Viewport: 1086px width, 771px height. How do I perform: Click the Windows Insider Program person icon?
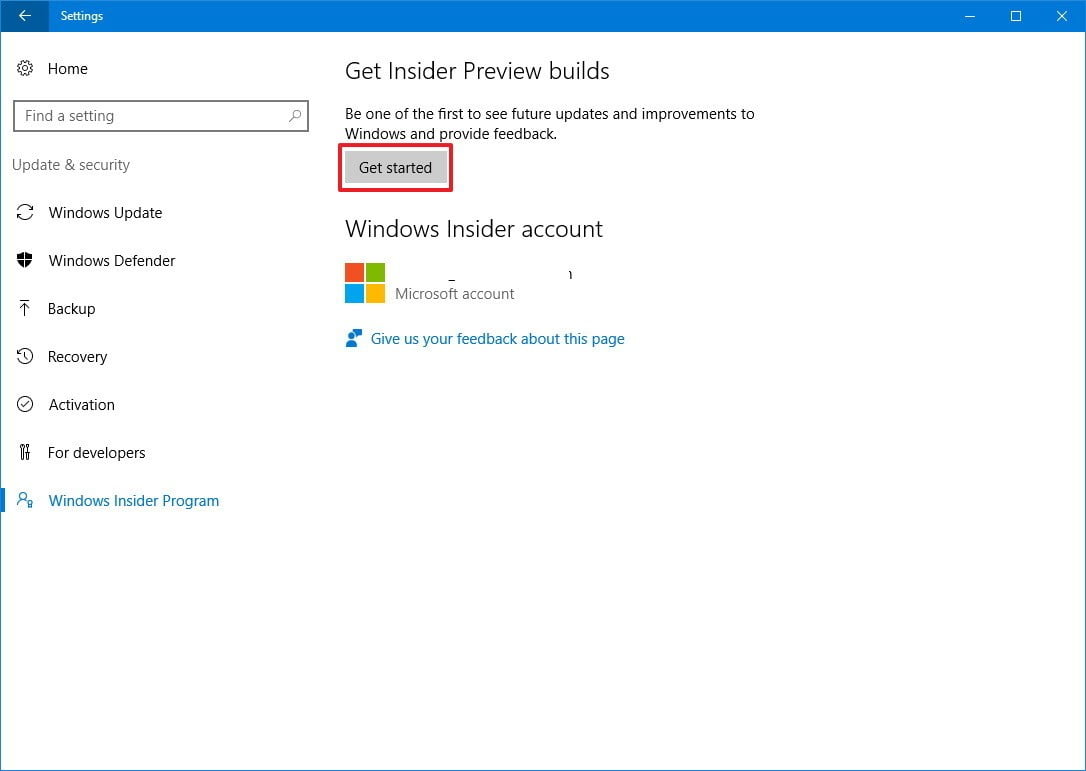click(26, 501)
